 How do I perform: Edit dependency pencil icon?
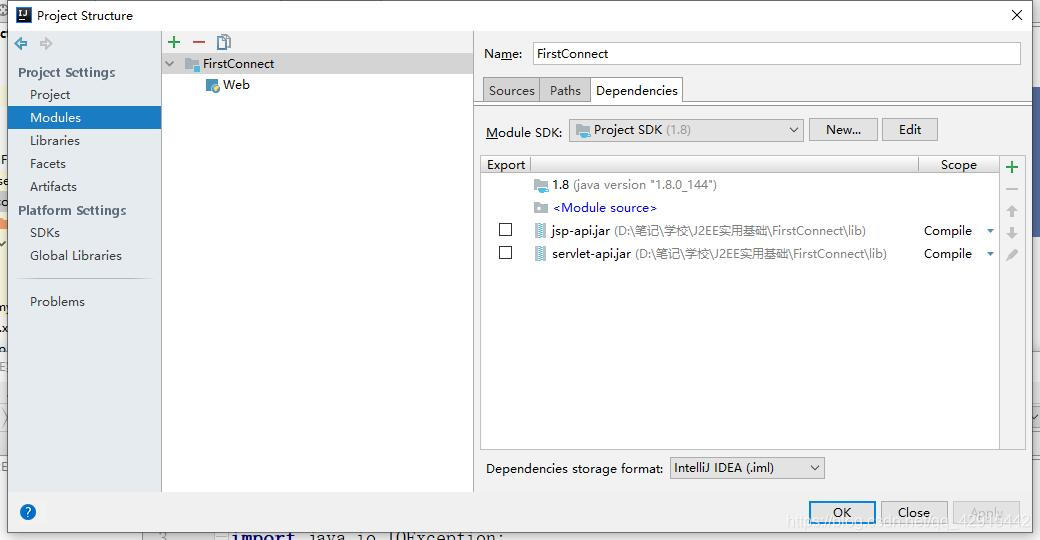pyautogui.click(x=1011, y=255)
